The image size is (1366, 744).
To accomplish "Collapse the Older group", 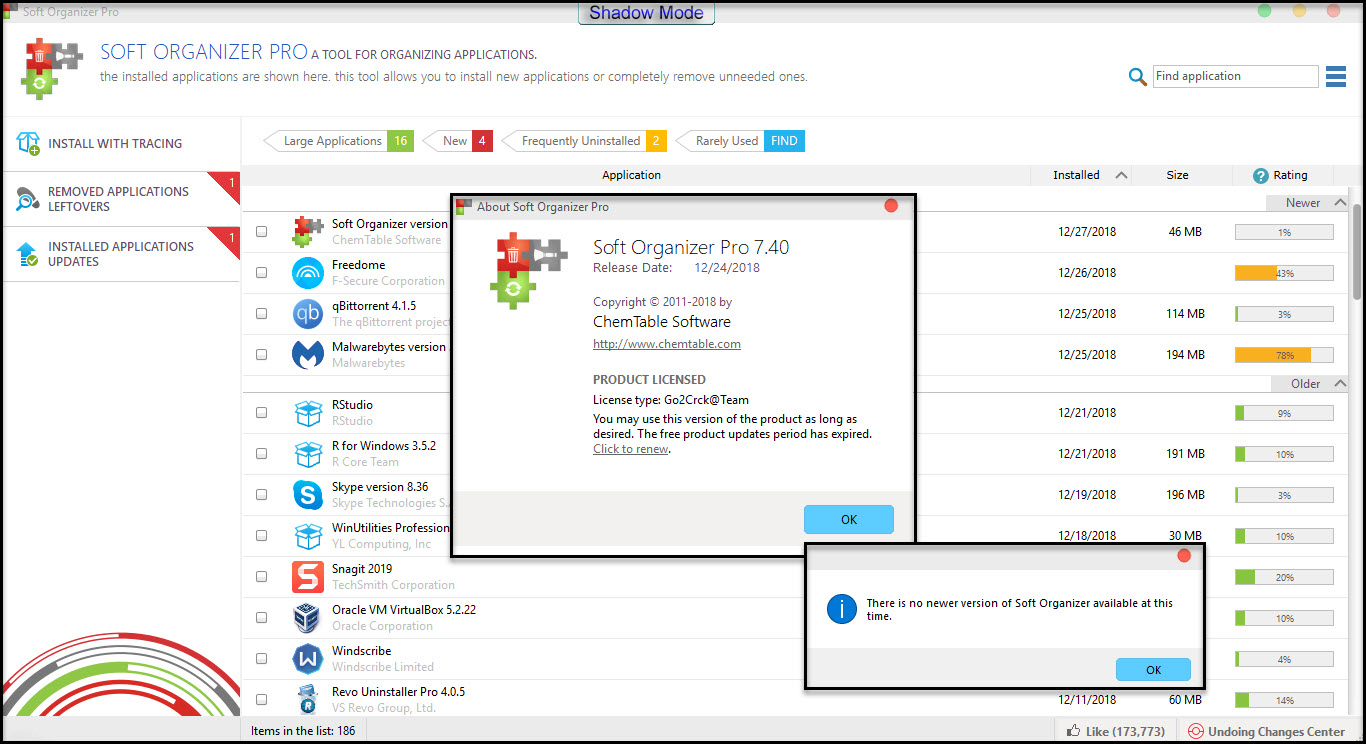I will point(1340,383).
